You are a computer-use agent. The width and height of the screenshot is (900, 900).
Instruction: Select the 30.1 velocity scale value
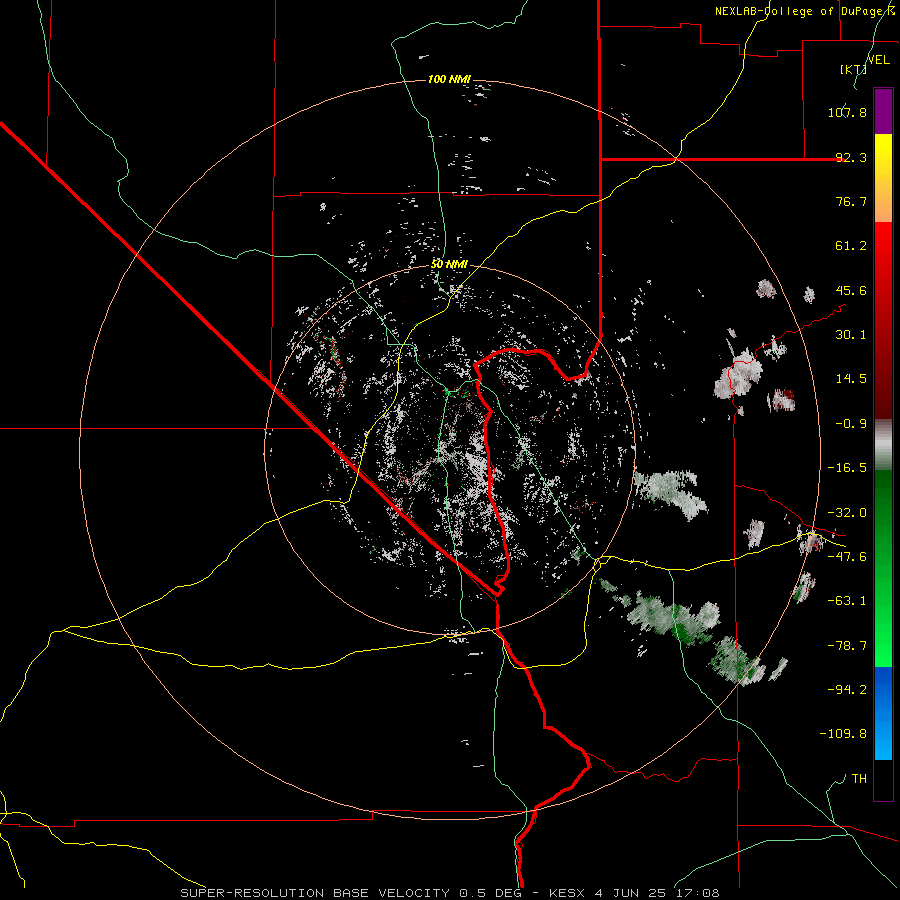coord(851,335)
